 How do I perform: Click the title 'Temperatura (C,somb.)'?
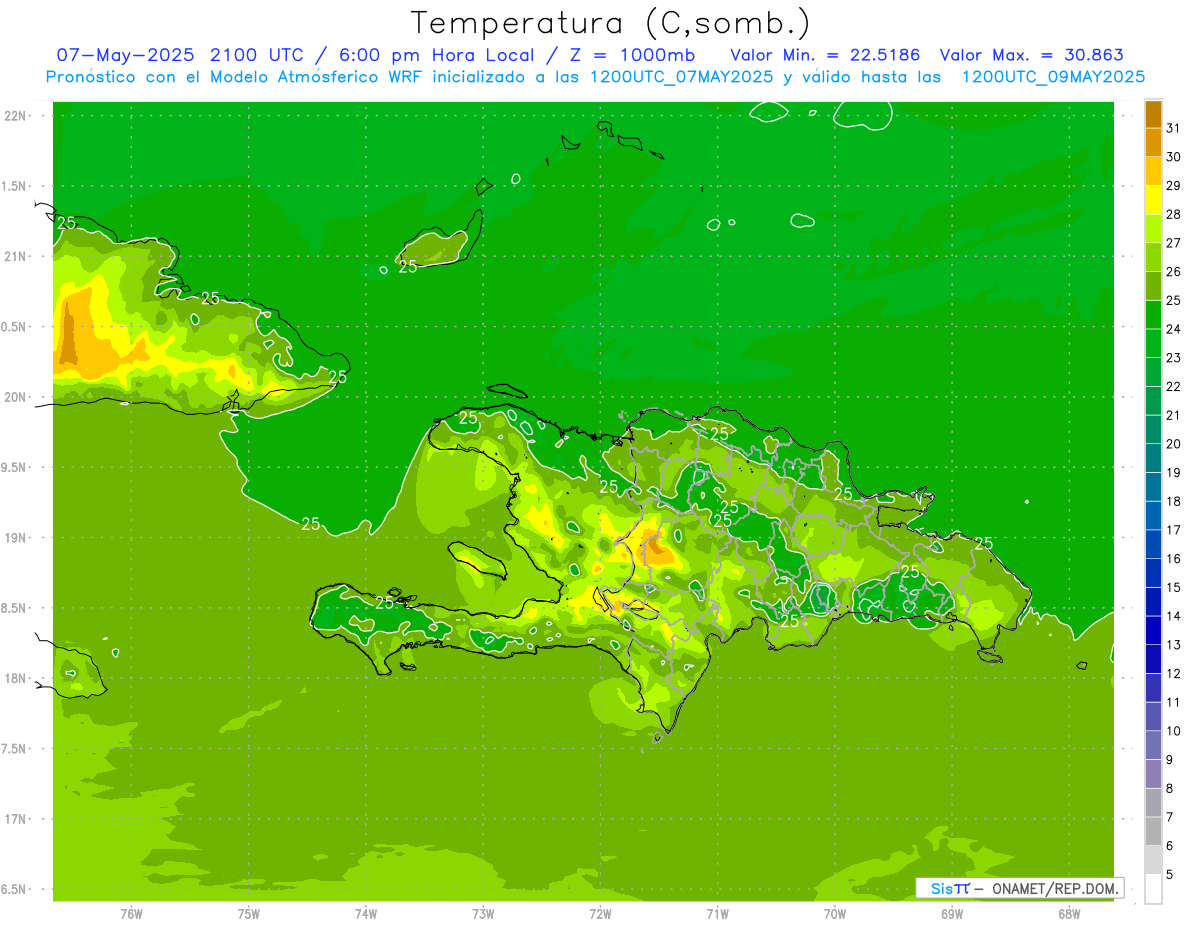click(611, 23)
